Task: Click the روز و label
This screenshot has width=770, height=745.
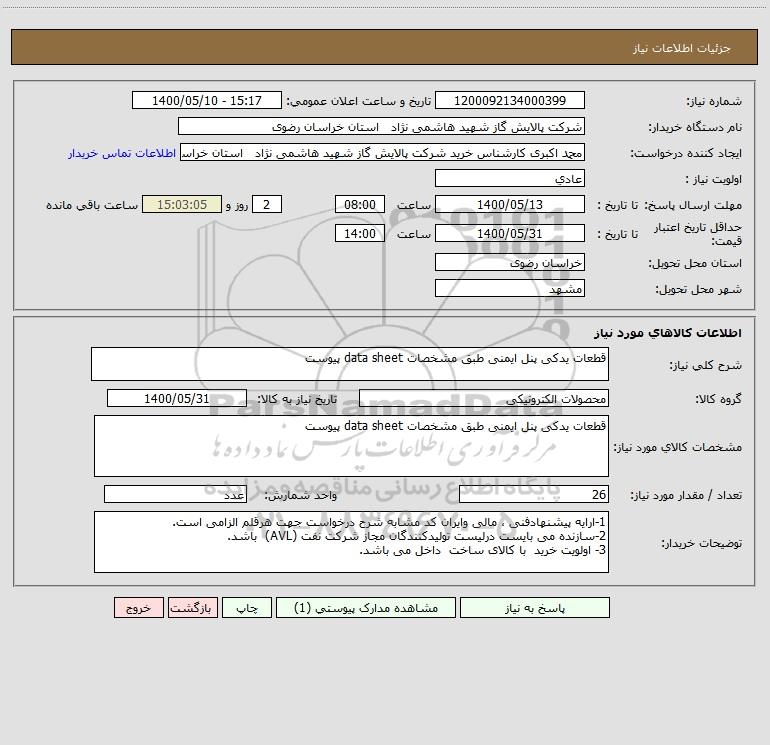Action: coord(237,205)
